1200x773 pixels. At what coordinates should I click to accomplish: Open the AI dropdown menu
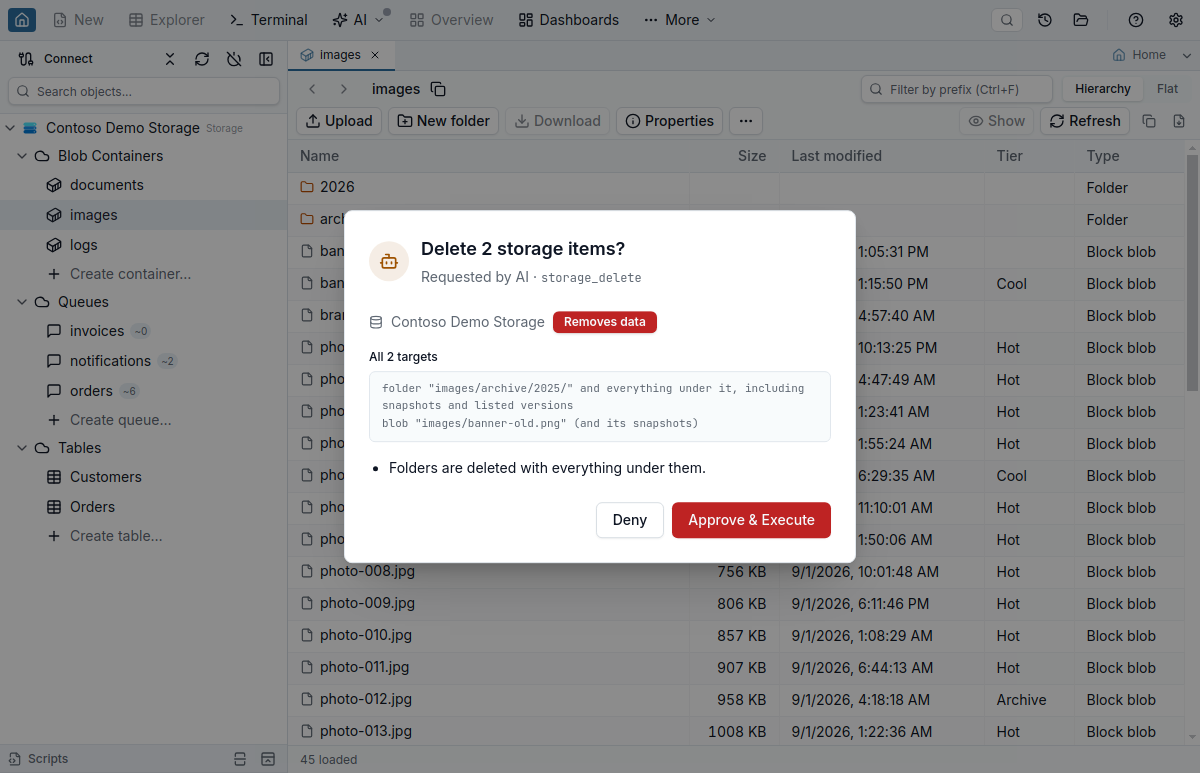tap(358, 20)
